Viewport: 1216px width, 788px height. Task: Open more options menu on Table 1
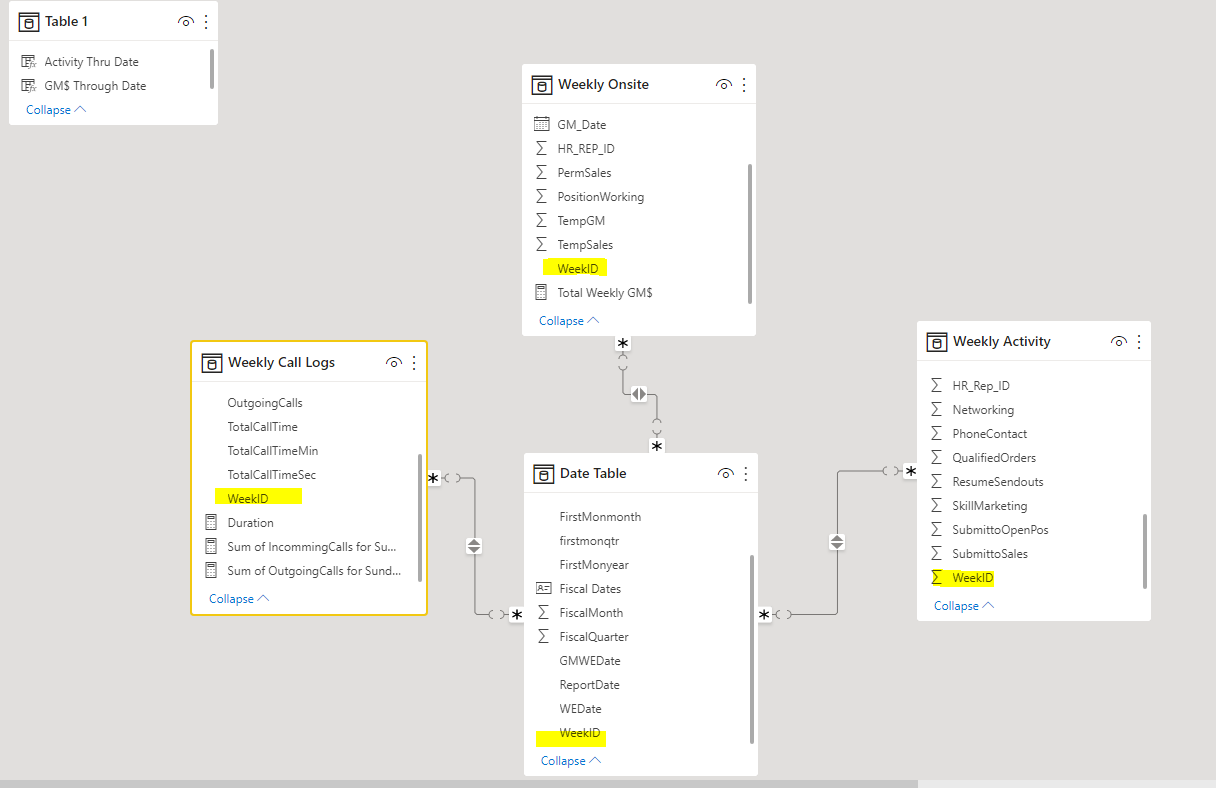(206, 21)
